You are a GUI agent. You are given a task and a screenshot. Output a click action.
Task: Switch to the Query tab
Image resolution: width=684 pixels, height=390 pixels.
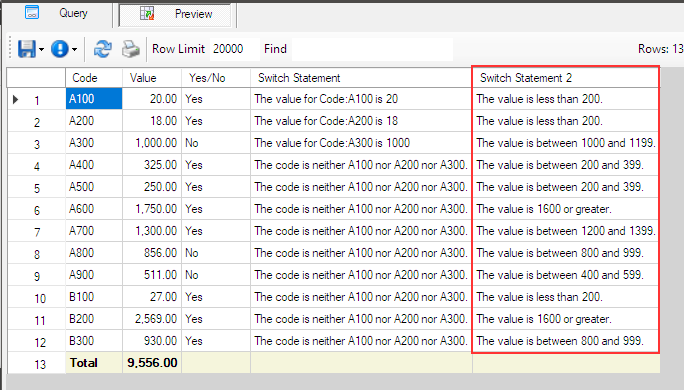tap(57, 14)
